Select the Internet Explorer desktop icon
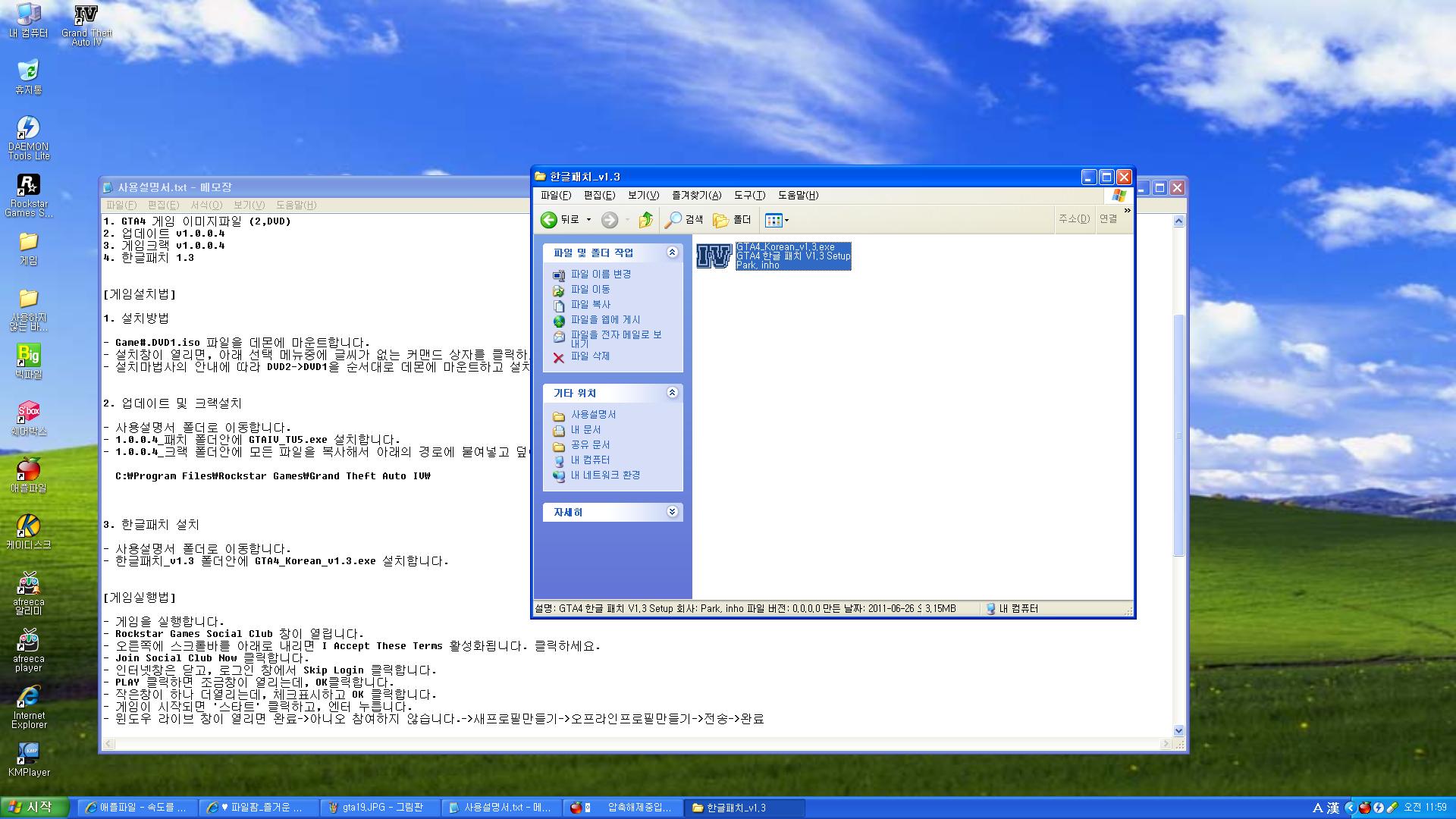The width and height of the screenshot is (1456, 819). (28, 707)
